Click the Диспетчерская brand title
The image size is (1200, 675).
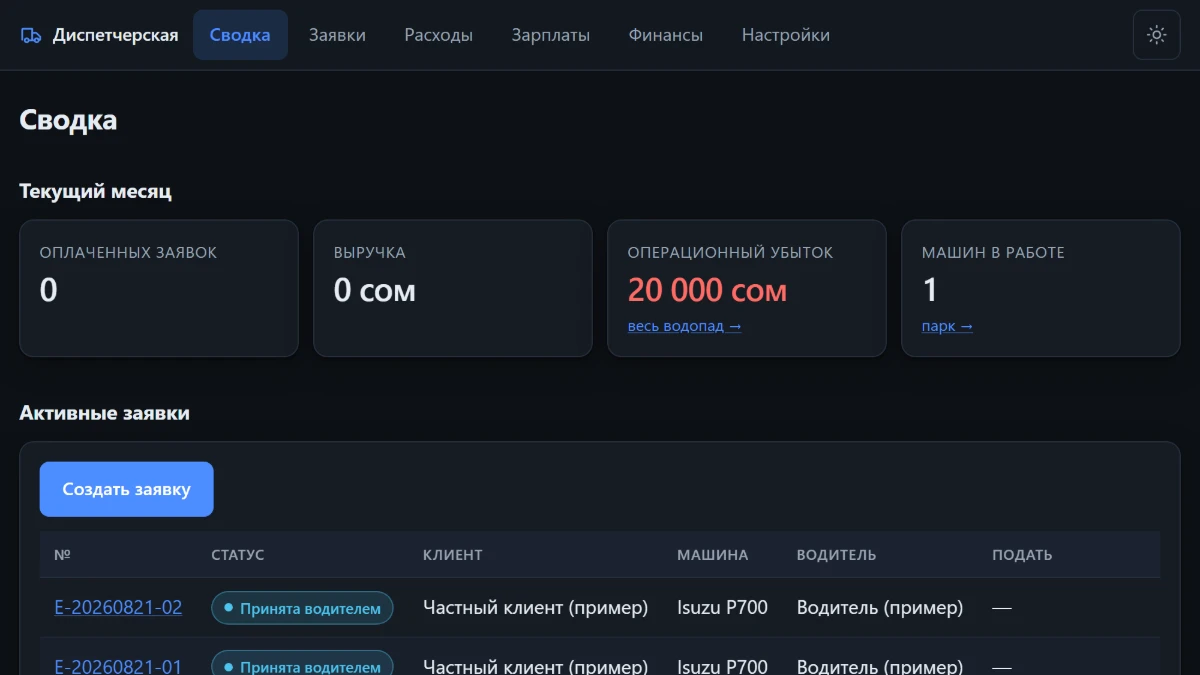(115, 35)
